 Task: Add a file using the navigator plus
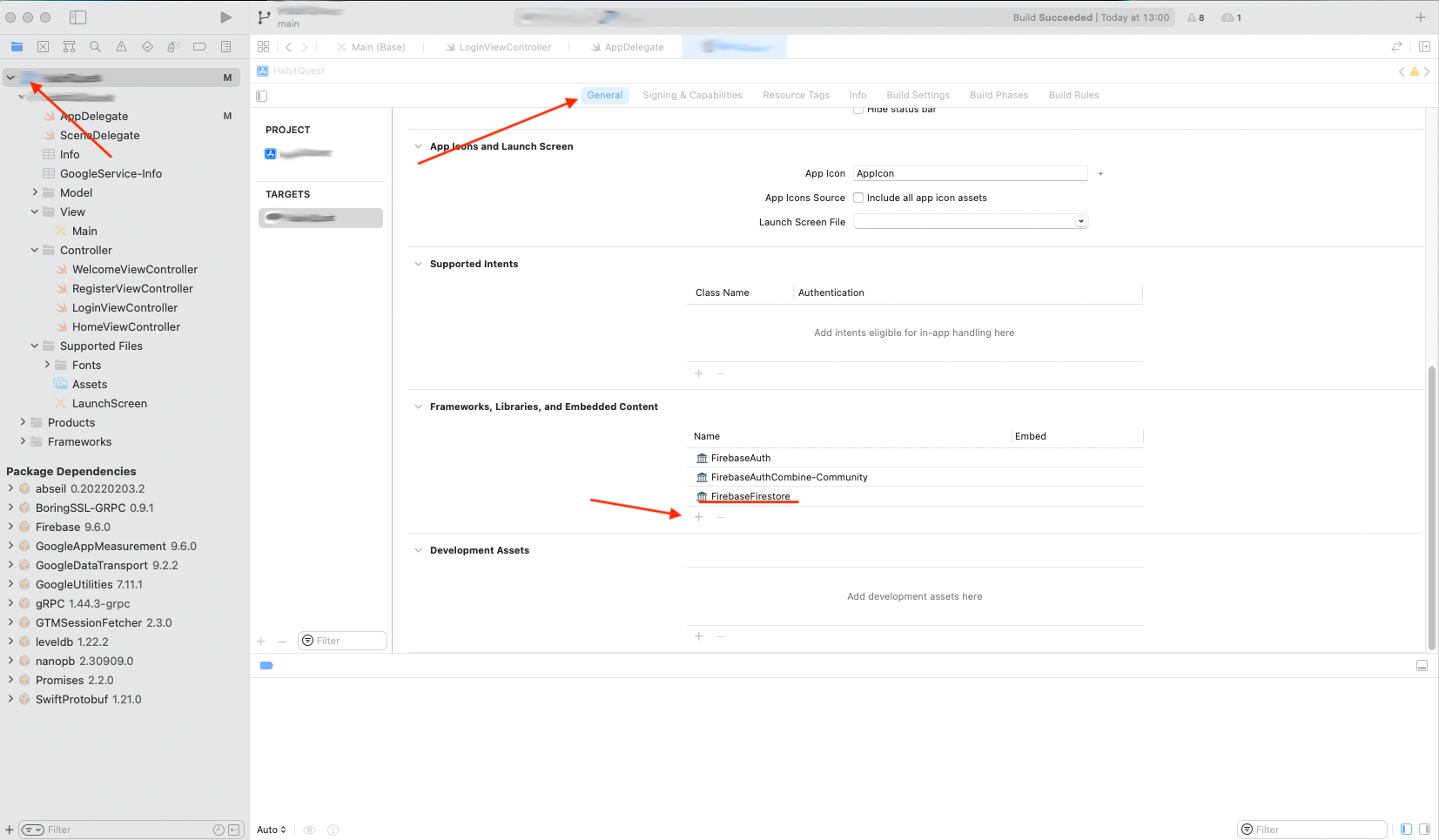click(x=10, y=830)
